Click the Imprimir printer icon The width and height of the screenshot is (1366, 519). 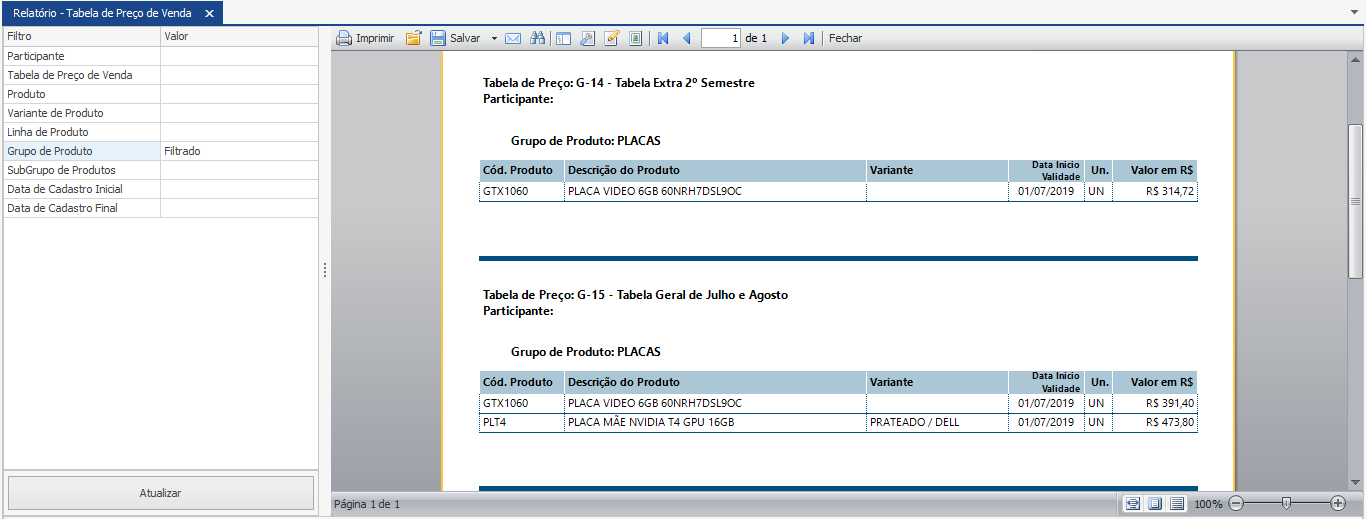click(x=344, y=38)
